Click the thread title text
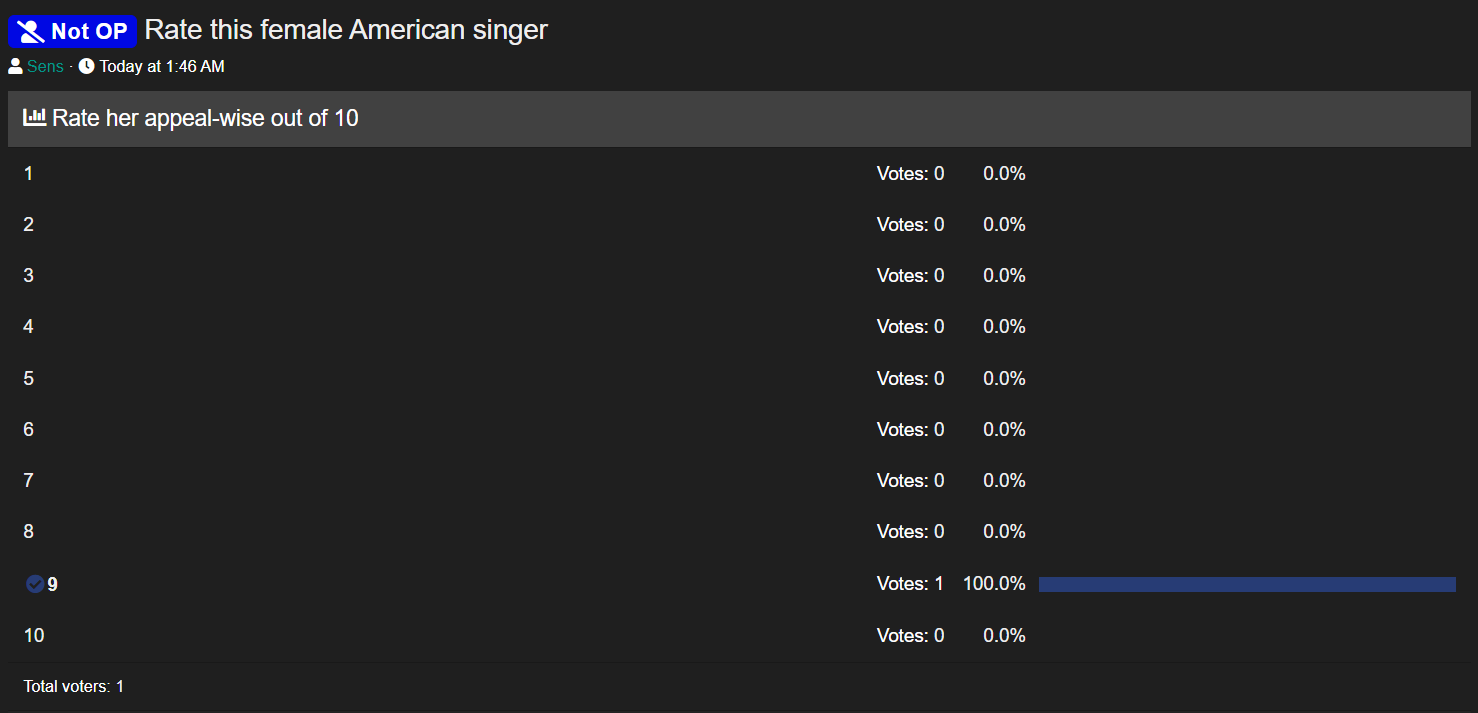Image resolution: width=1478 pixels, height=713 pixels. pos(346,30)
